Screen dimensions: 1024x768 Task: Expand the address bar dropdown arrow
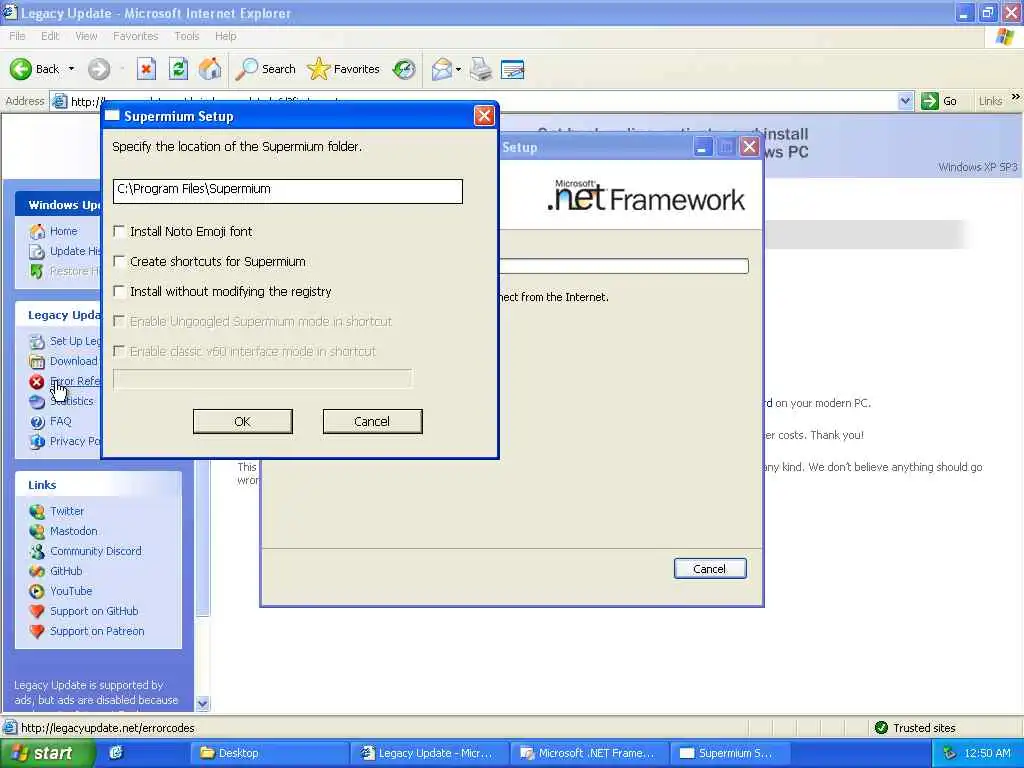tap(905, 101)
